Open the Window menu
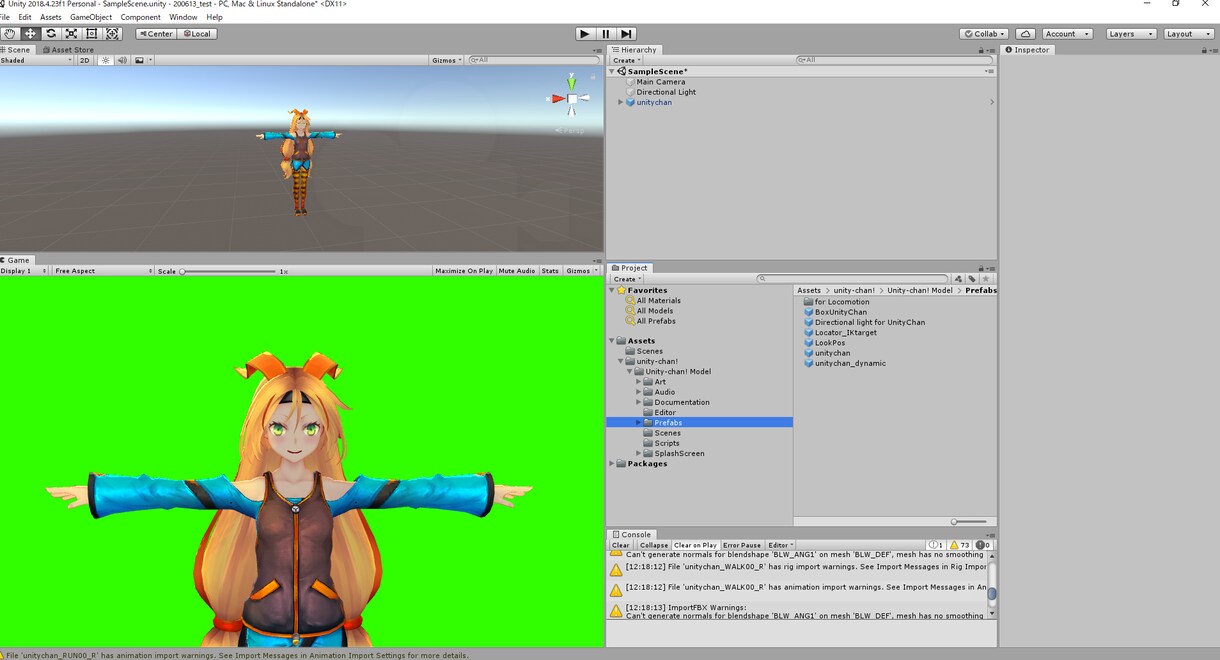1220x660 pixels. (x=183, y=17)
